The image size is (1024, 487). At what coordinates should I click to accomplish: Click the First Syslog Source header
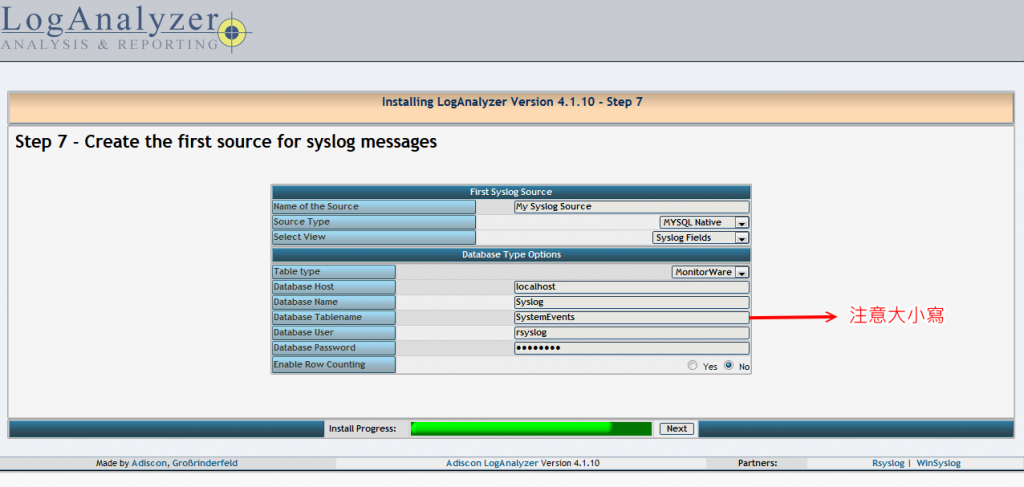[511, 192]
